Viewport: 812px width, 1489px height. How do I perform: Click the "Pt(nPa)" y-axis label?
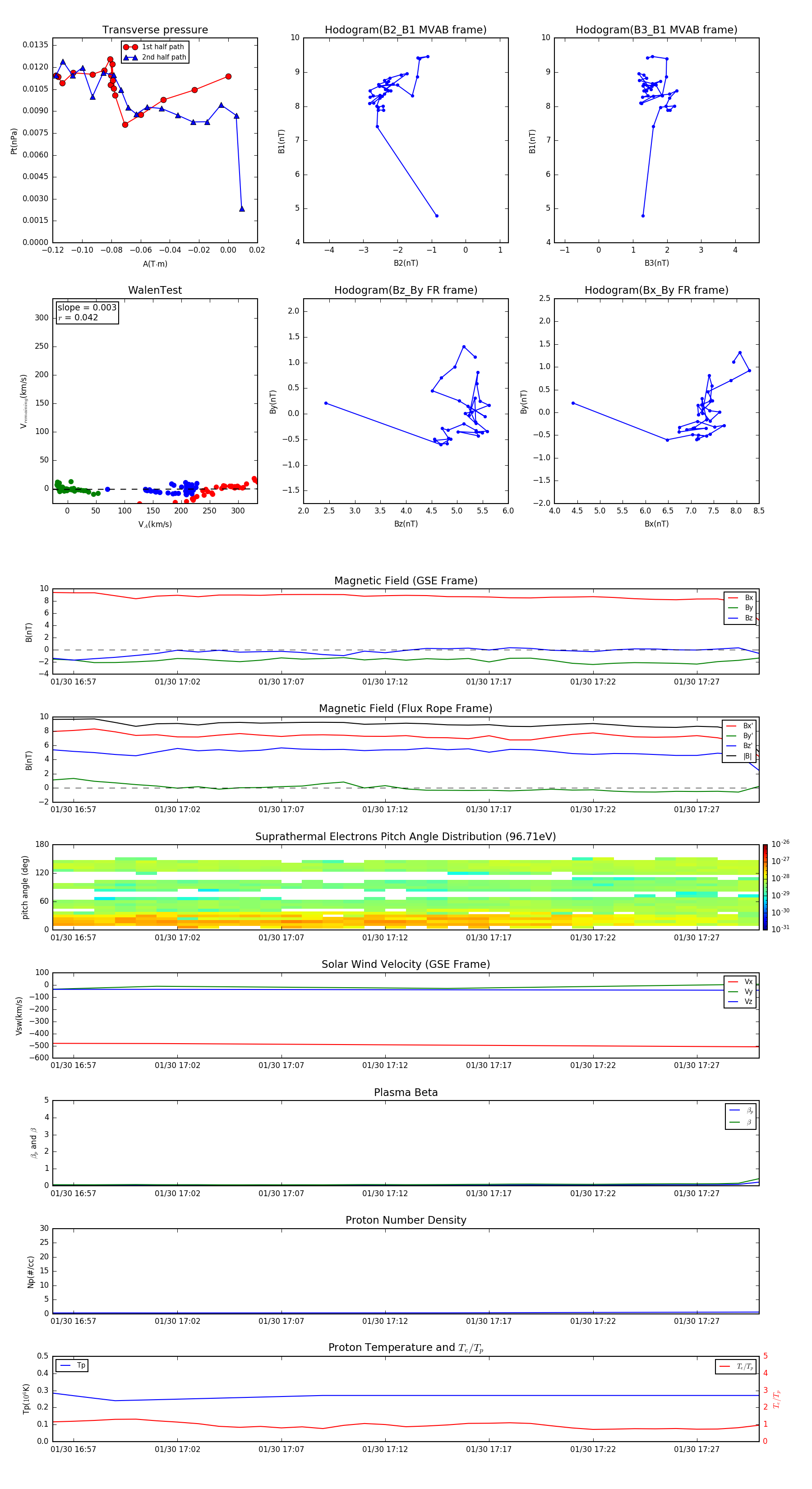[14, 141]
